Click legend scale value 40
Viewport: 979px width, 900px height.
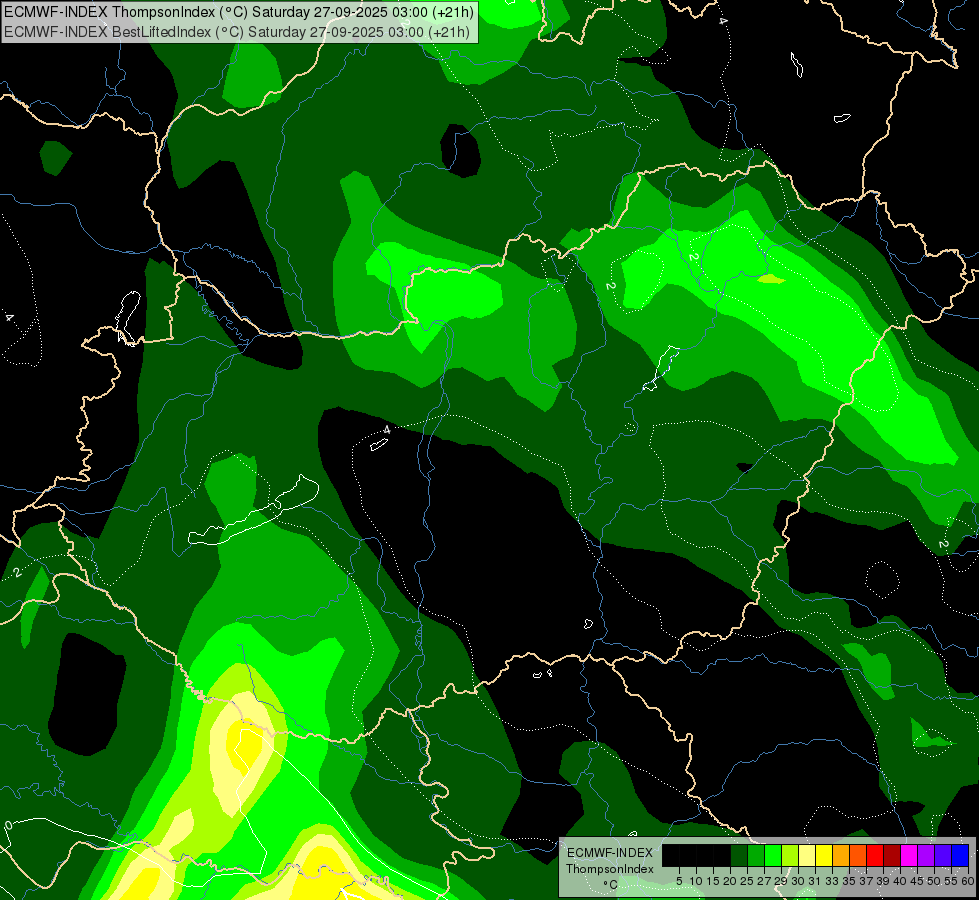[900, 881]
